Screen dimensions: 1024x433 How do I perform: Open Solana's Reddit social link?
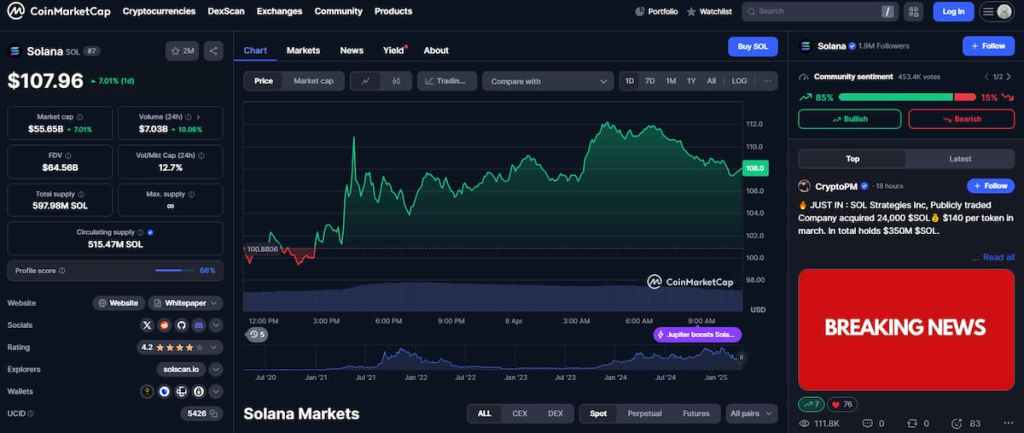(165, 325)
